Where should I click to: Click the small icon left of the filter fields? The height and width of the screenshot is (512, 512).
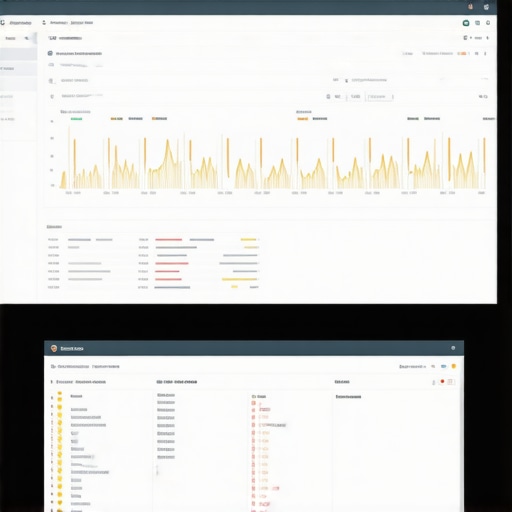click(x=328, y=96)
